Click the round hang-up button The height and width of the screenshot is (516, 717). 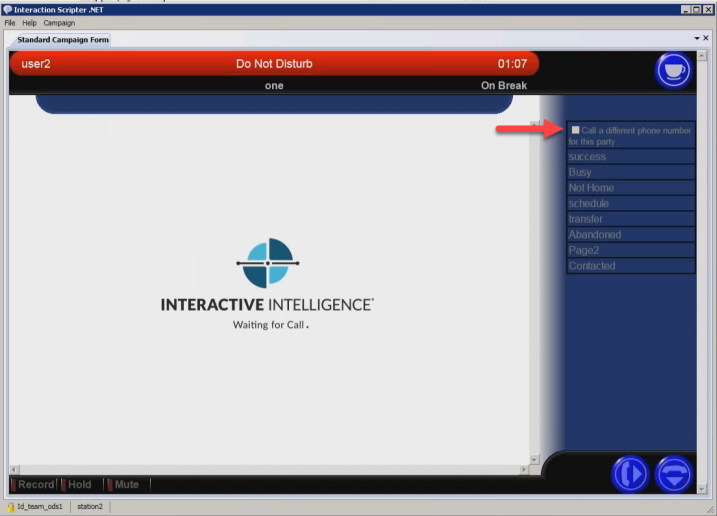coord(673,473)
